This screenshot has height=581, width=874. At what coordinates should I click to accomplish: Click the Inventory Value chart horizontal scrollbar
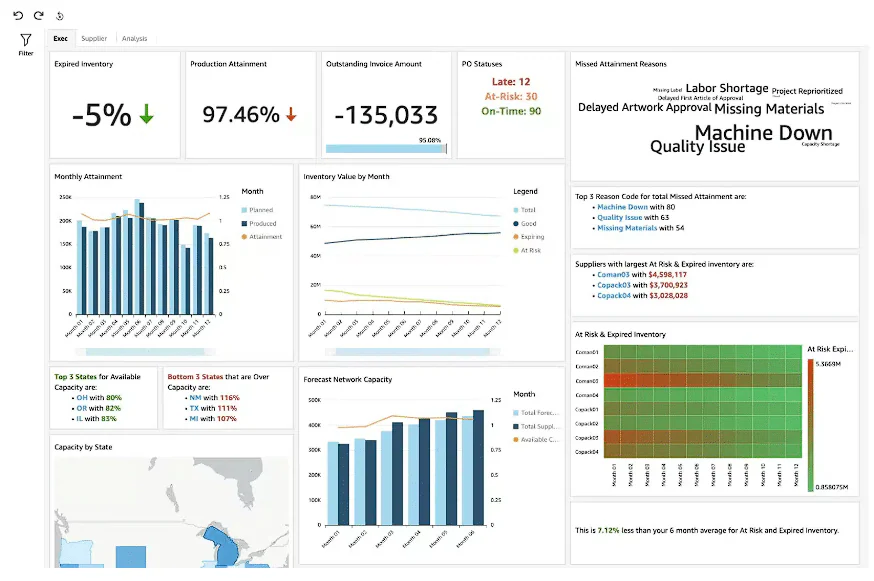pyautogui.click(x=412, y=352)
